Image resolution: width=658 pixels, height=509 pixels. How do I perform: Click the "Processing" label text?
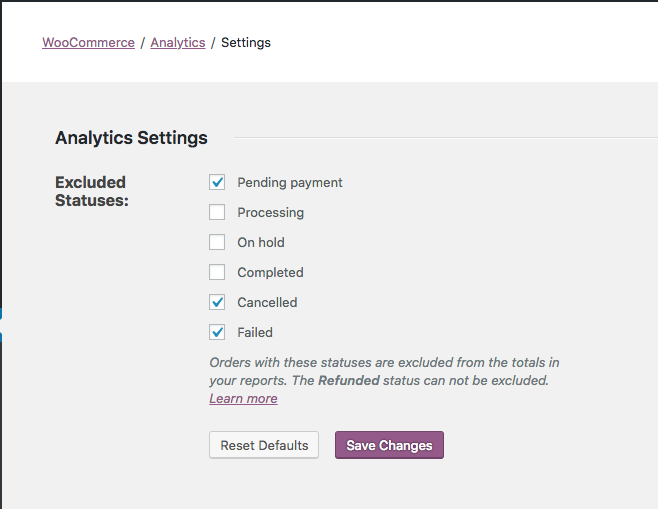click(x=270, y=213)
